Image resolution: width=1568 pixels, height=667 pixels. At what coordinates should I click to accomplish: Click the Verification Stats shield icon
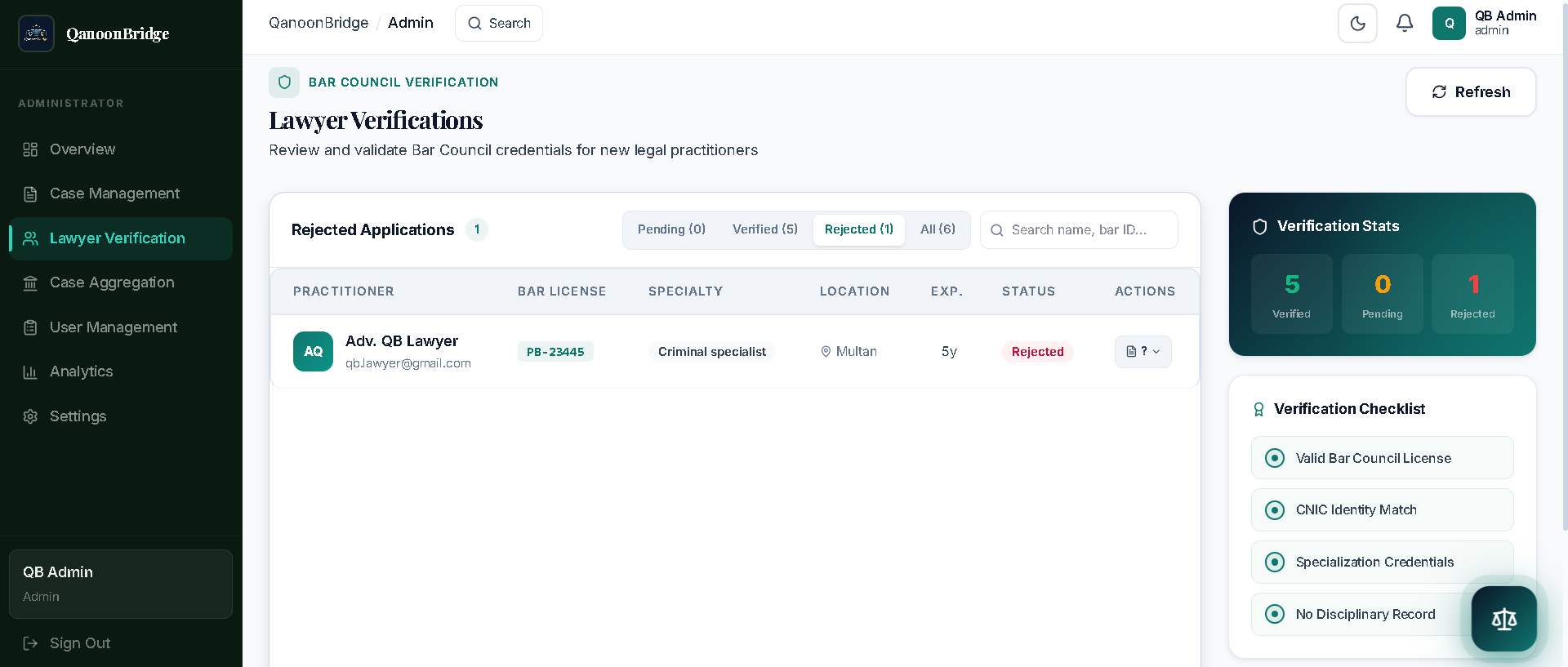pyautogui.click(x=1260, y=227)
